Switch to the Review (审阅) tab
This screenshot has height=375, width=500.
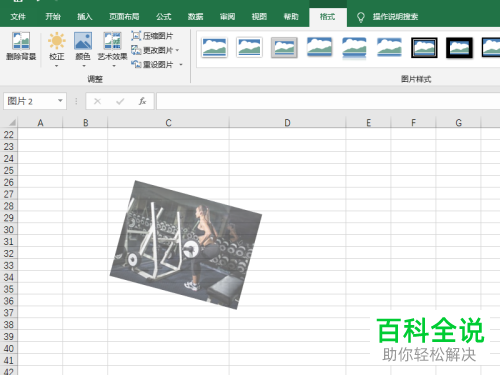click(x=227, y=17)
